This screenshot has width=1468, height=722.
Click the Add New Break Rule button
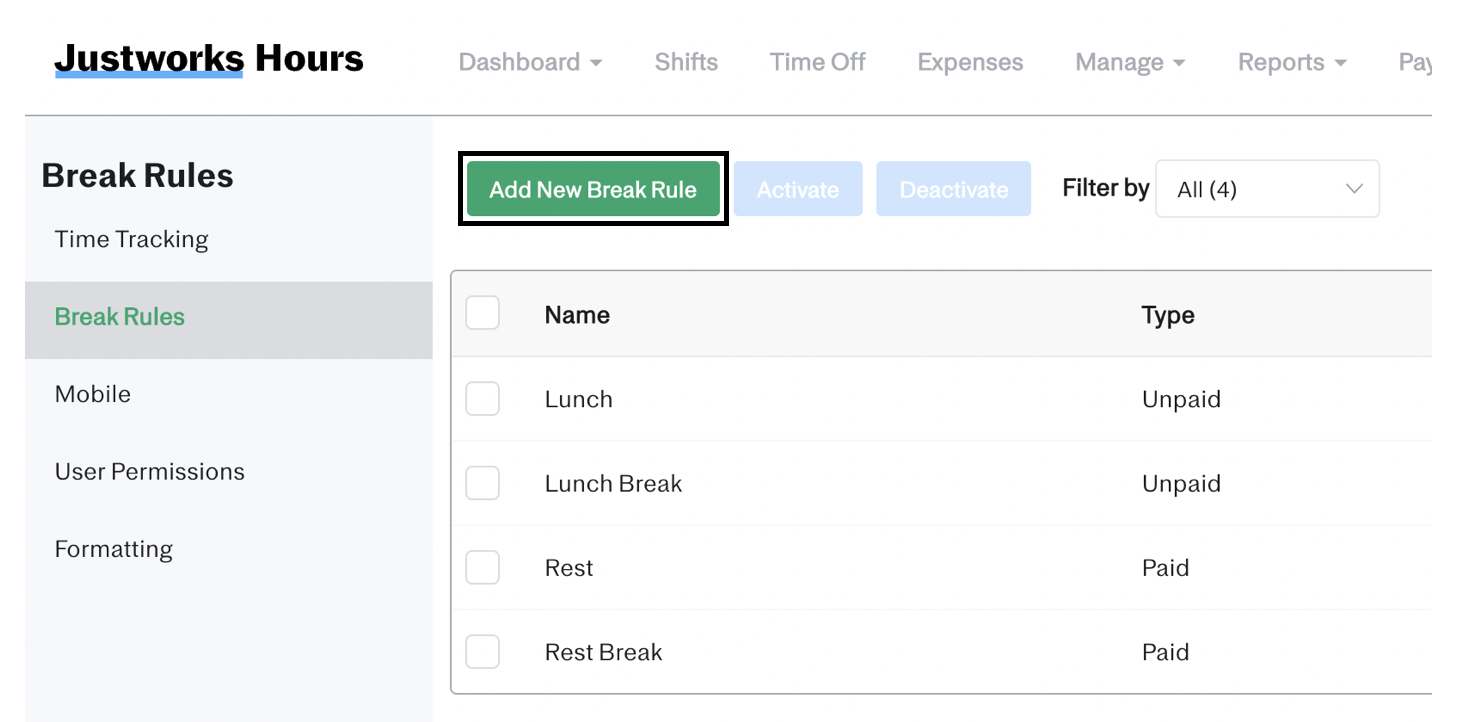pos(592,188)
